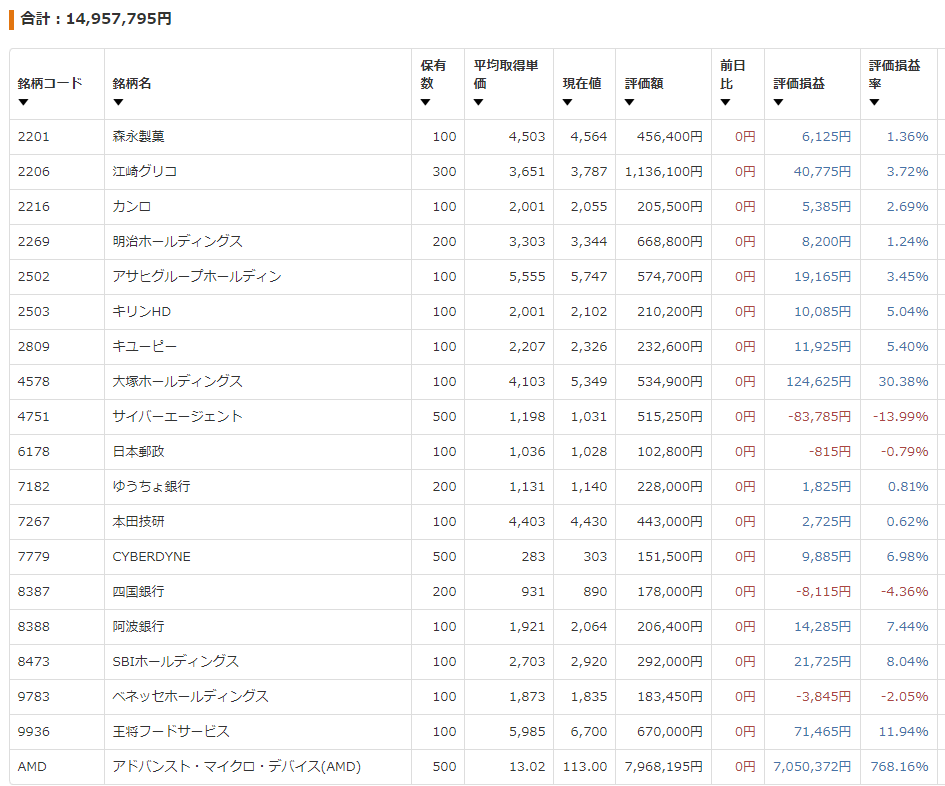The width and height of the screenshot is (945, 786).
Task: Sort by 評価損益率 using its arrow
Action: [x=874, y=102]
